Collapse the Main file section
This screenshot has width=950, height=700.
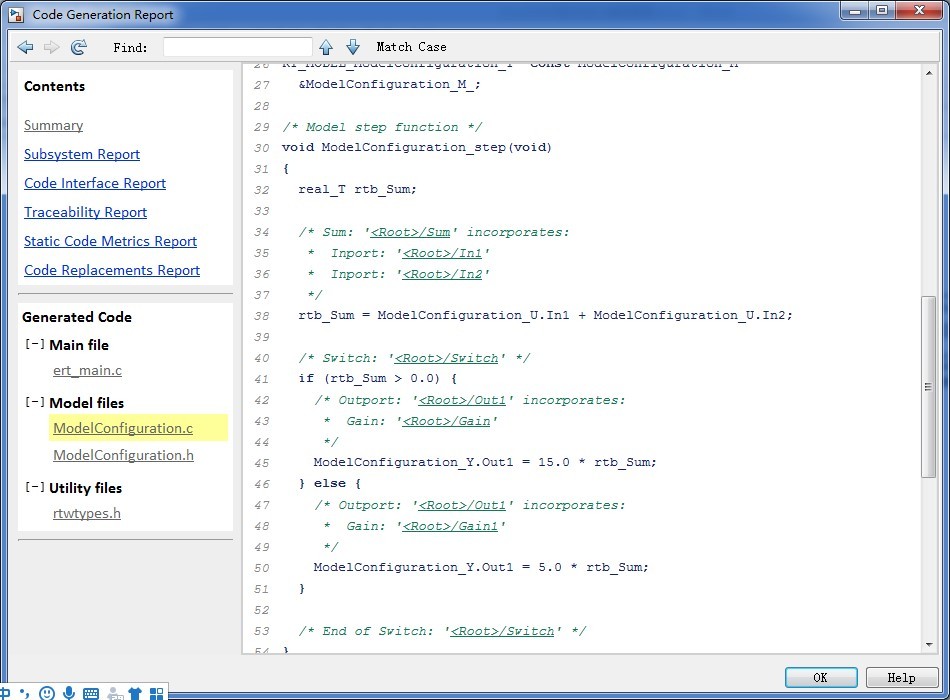pyautogui.click(x=35, y=344)
